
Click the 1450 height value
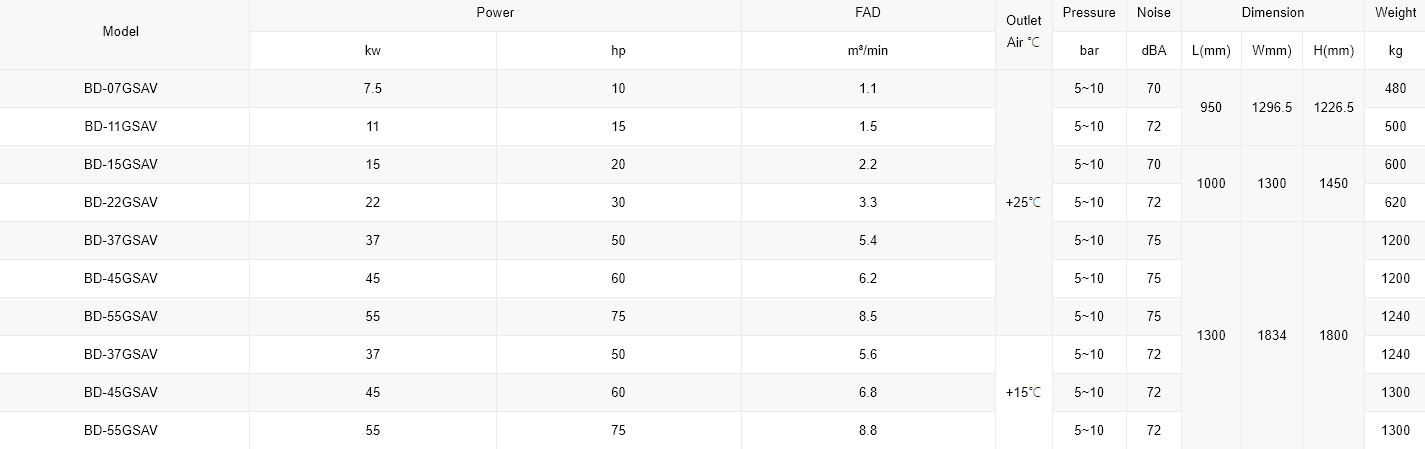point(1333,183)
